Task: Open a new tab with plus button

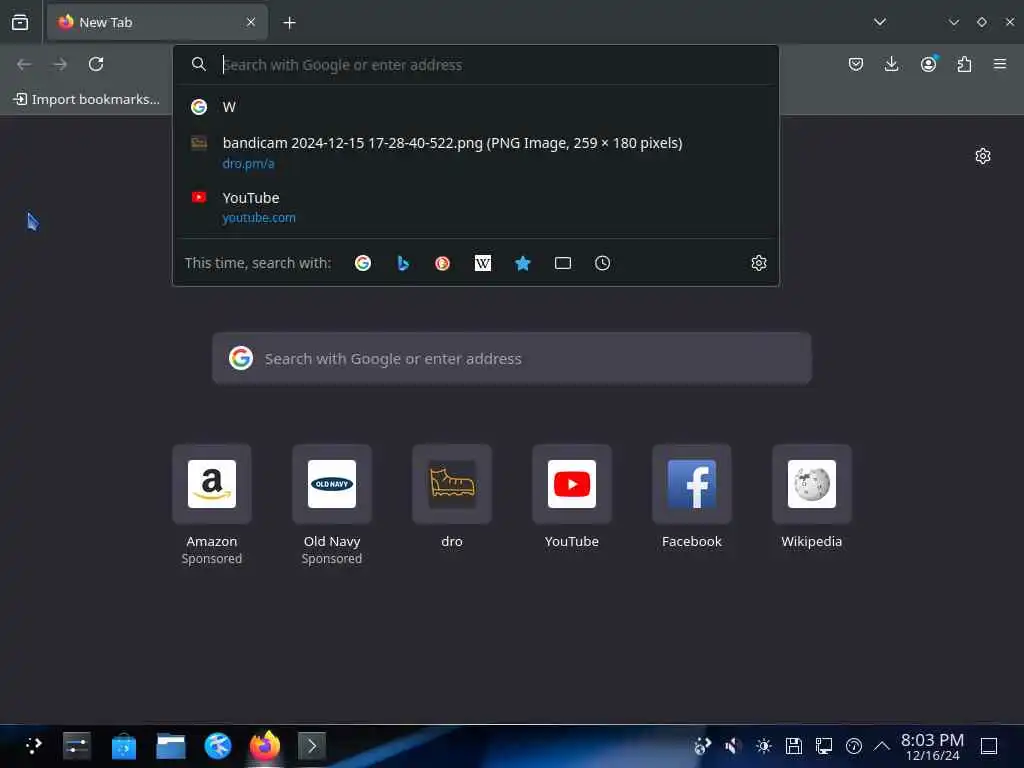Action: (x=289, y=23)
